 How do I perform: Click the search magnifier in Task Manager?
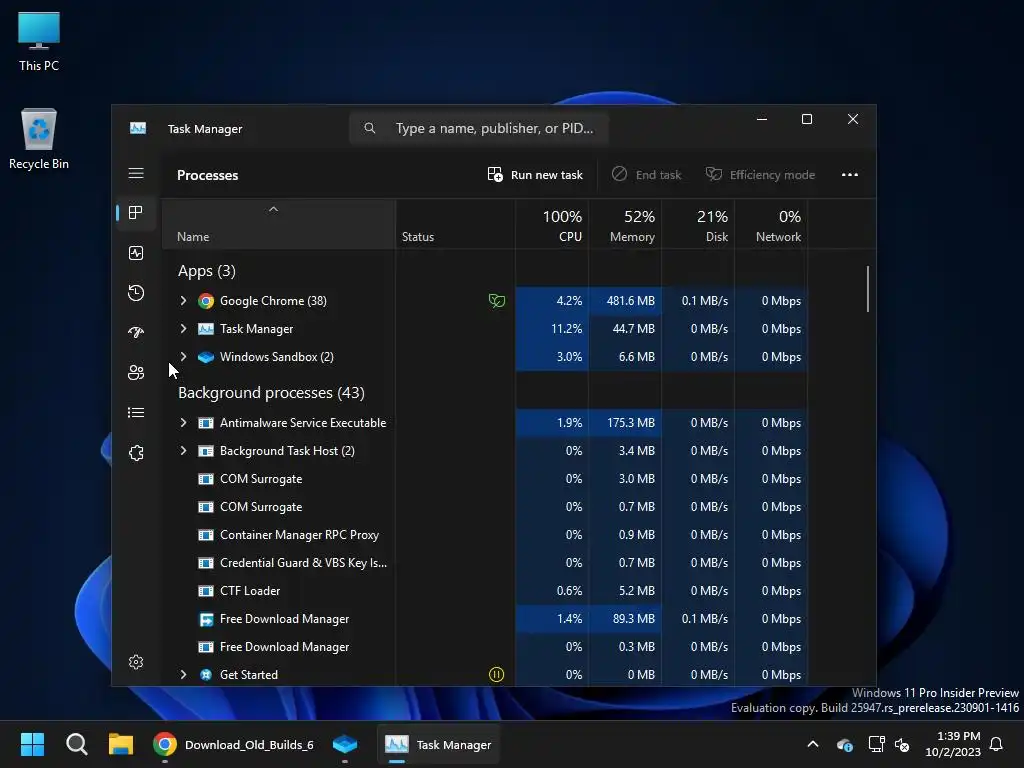370,128
